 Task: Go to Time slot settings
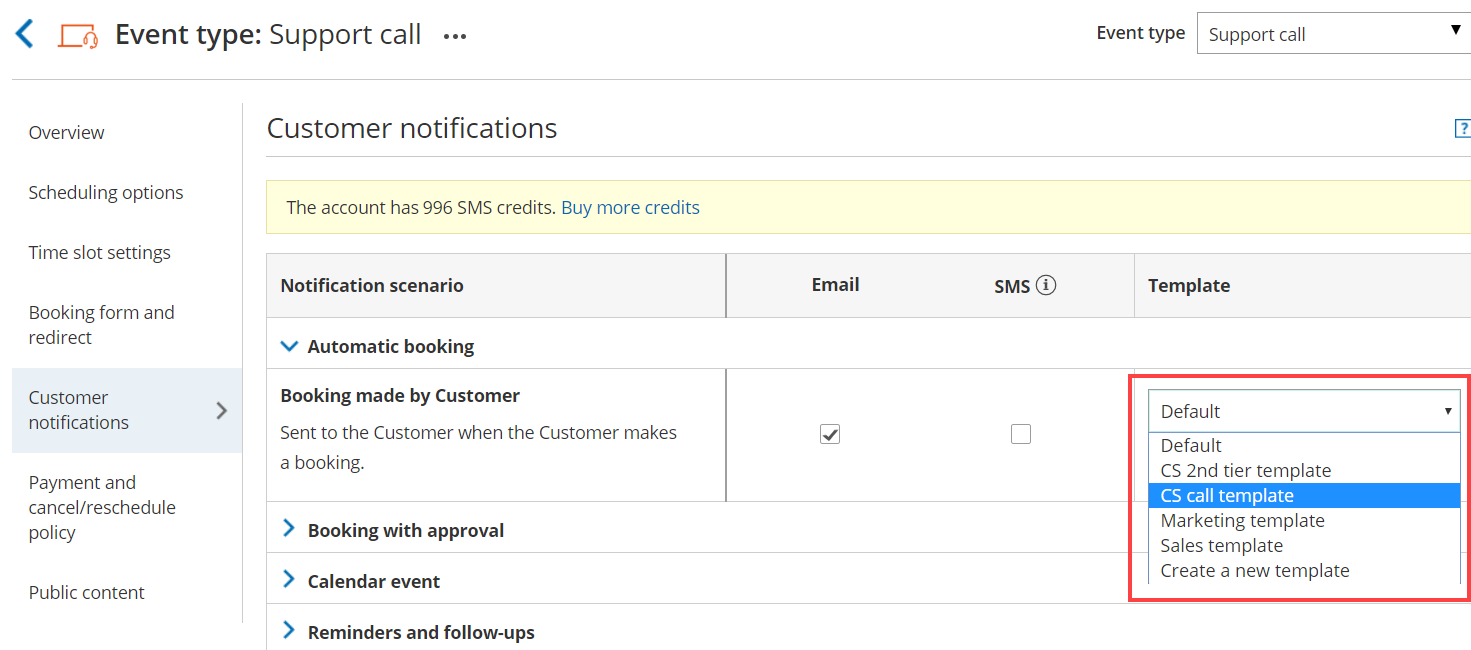(x=99, y=253)
